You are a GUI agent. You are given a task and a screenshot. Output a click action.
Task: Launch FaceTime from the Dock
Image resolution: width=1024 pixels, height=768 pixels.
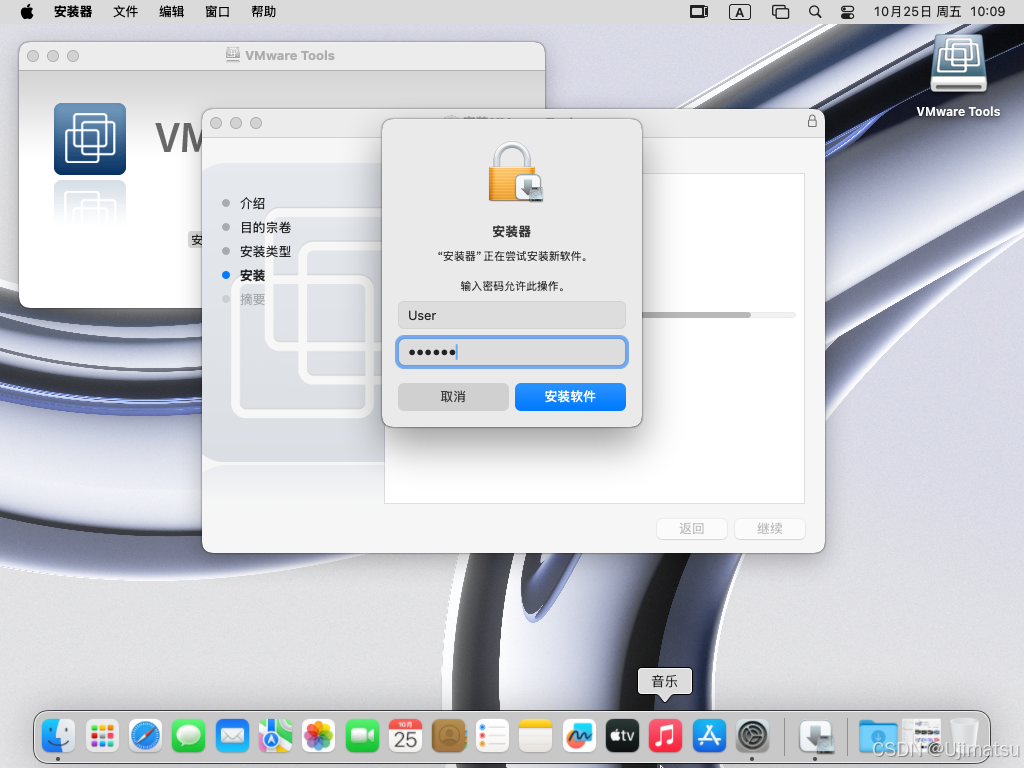click(x=362, y=735)
